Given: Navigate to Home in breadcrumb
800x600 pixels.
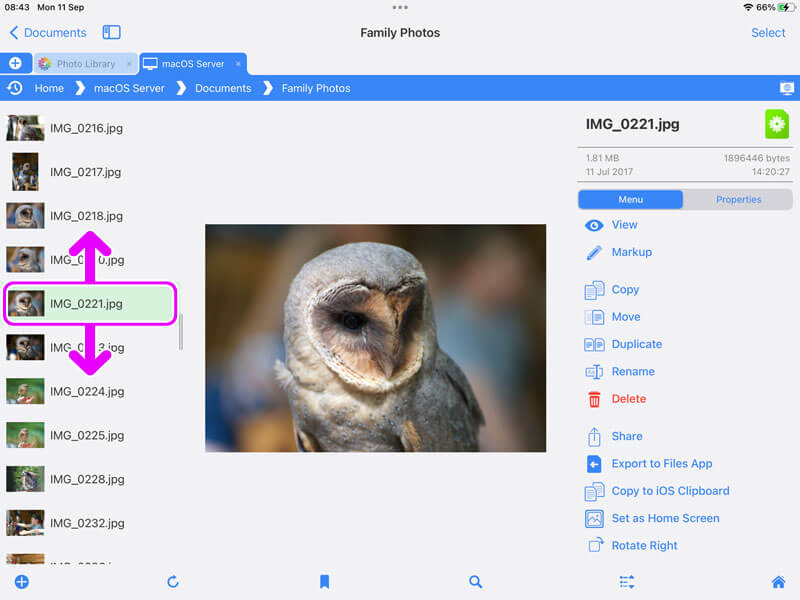Looking at the screenshot, I should (x=49, y=88).
